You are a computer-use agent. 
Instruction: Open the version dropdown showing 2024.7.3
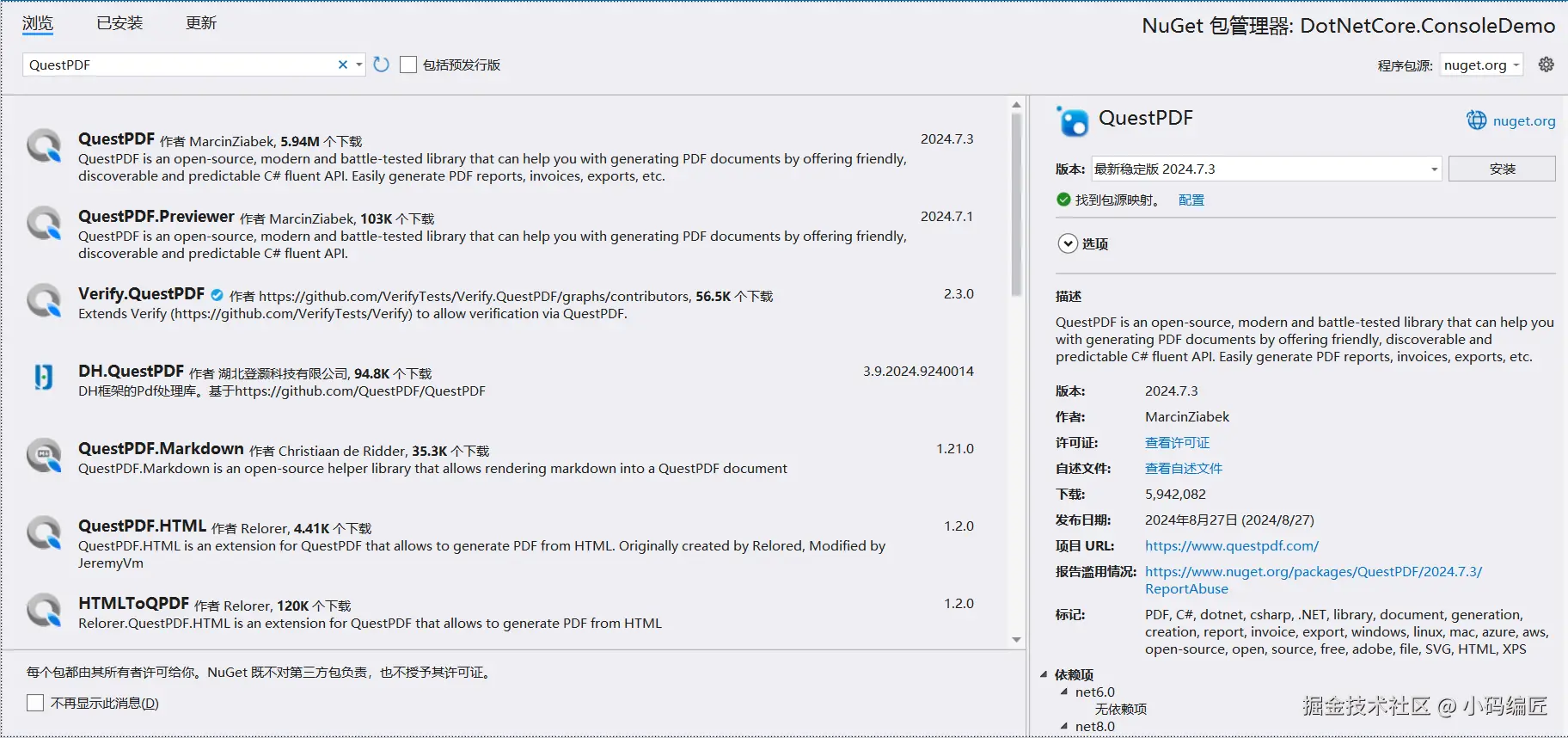point(1266,169)
